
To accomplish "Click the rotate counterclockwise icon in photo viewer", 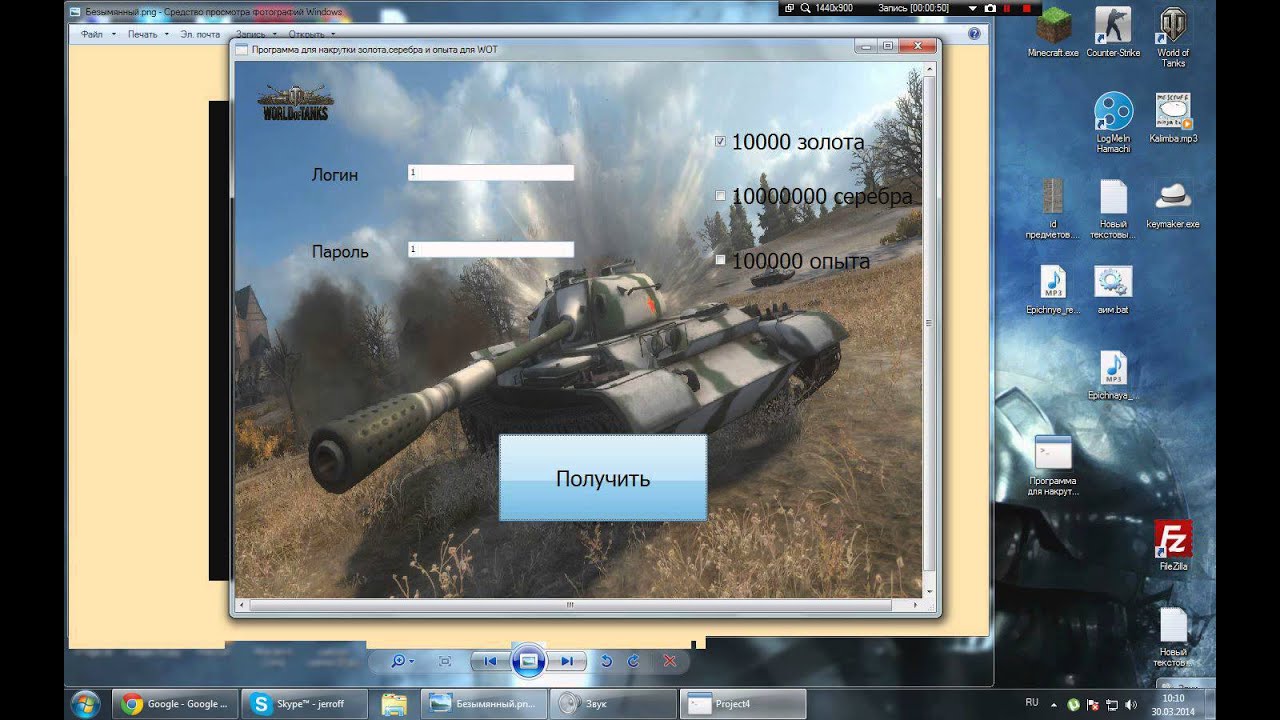I will tap(605, 661).
